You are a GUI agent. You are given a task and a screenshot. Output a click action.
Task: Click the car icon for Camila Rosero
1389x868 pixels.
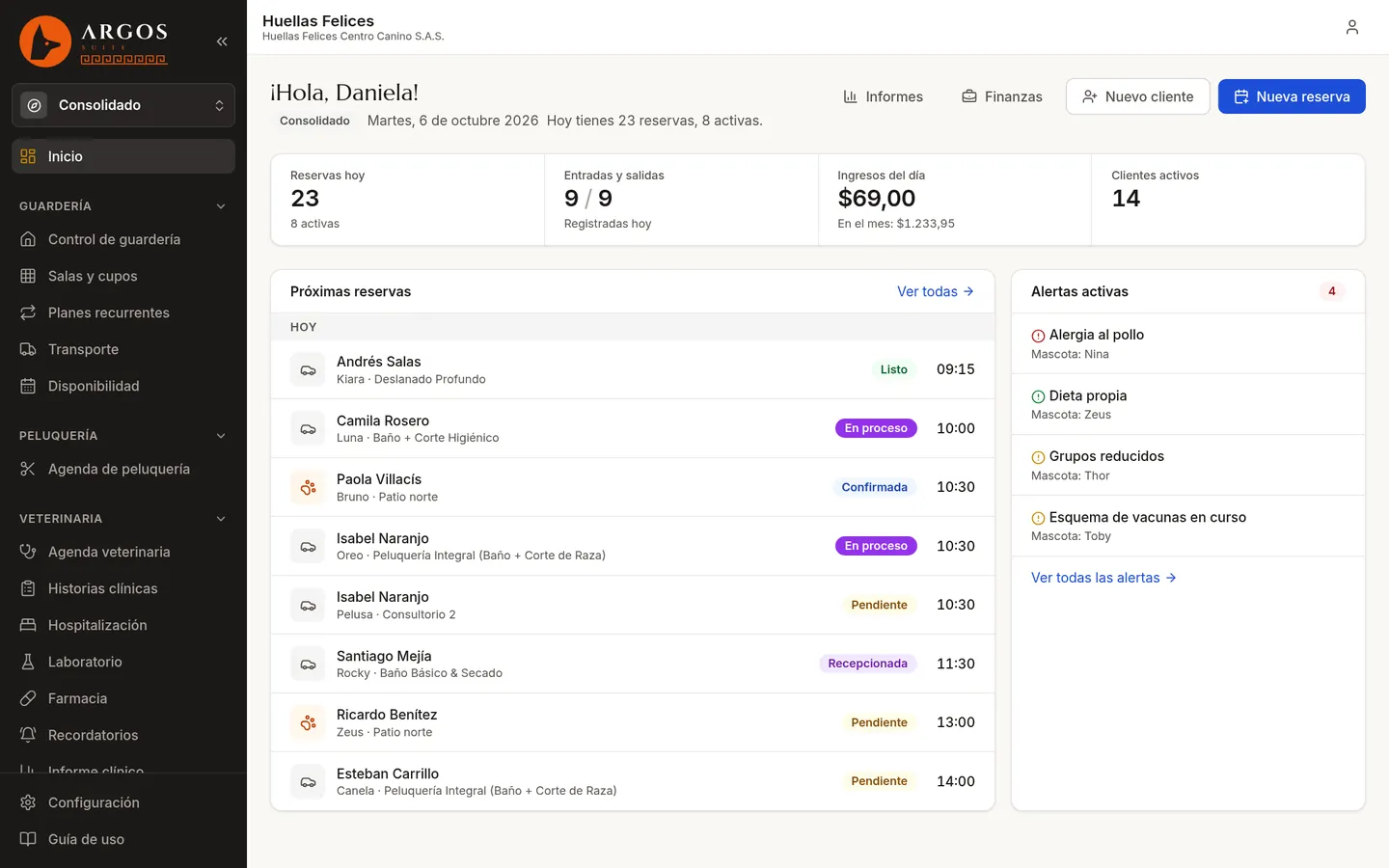coord(308,428)
